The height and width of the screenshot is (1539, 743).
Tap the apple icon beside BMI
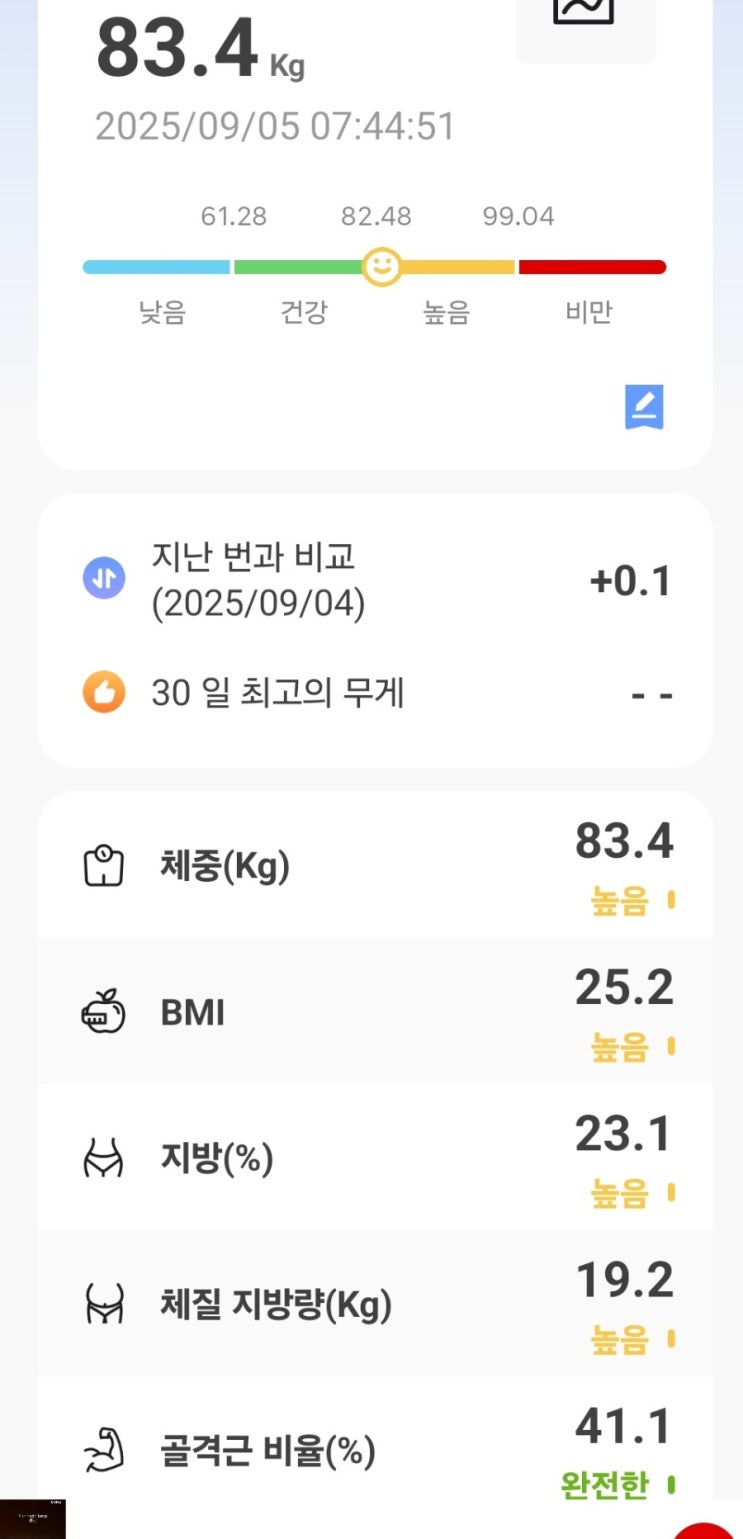tap(102, 1013)
